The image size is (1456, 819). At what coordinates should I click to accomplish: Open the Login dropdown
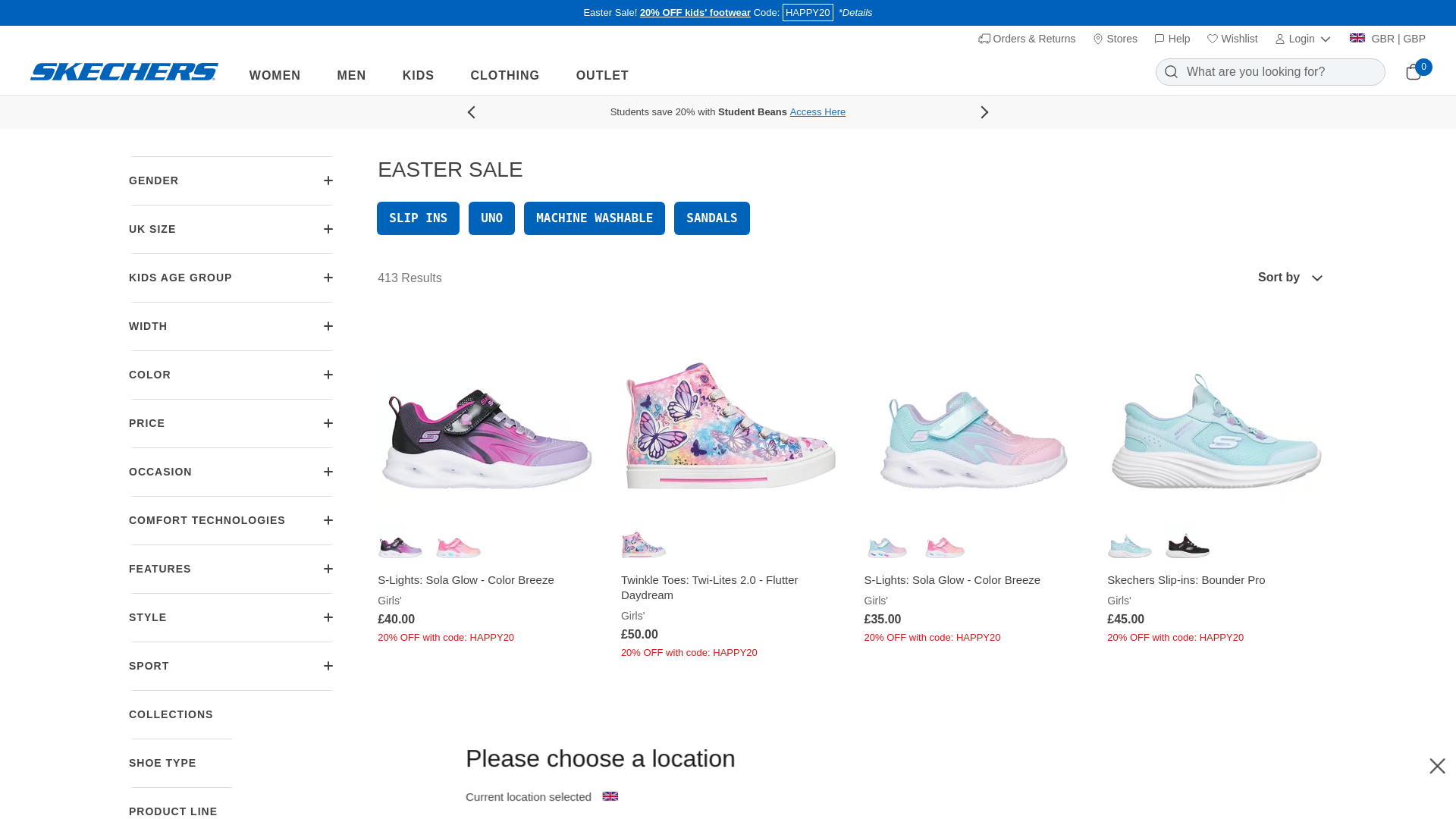(1303, 39)
